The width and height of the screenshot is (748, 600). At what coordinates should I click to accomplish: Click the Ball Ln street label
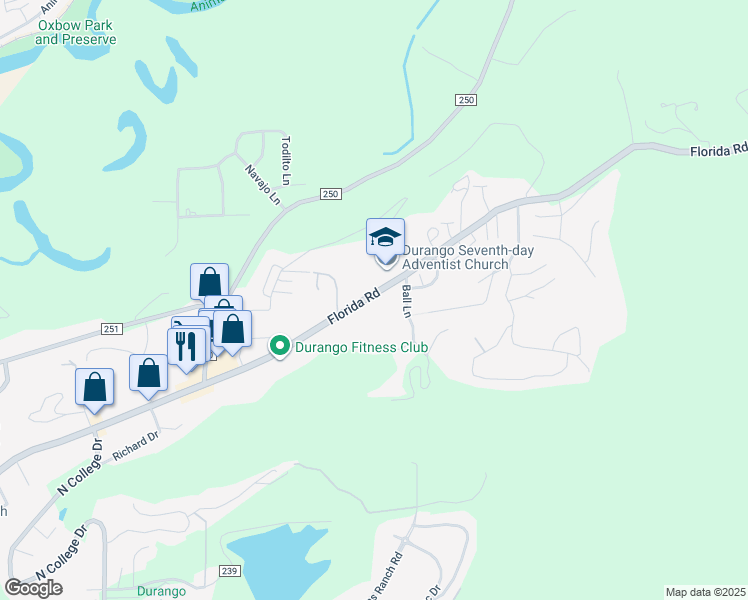(406, 301)
